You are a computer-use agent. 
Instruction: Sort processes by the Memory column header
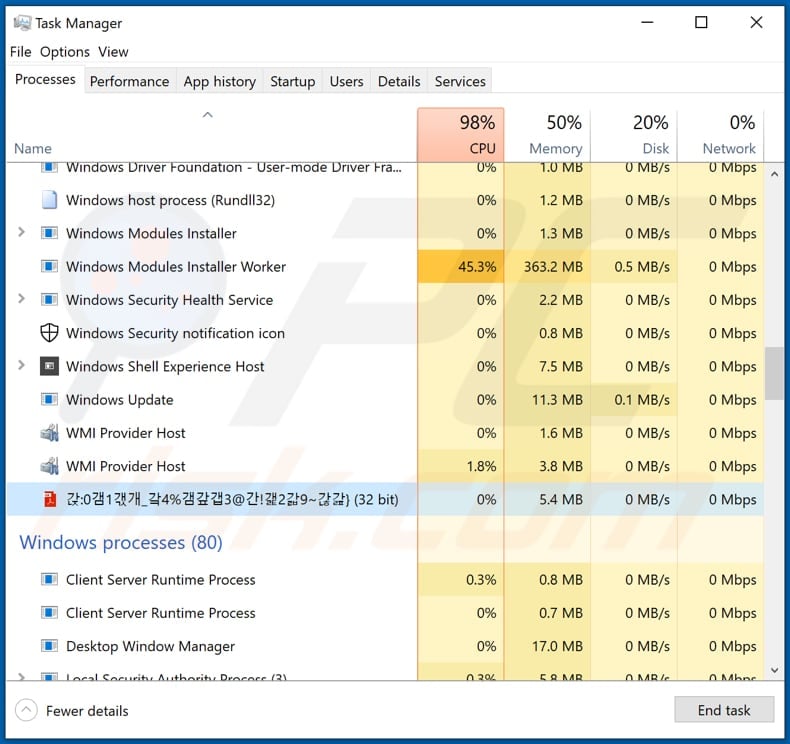click(547, 134)
